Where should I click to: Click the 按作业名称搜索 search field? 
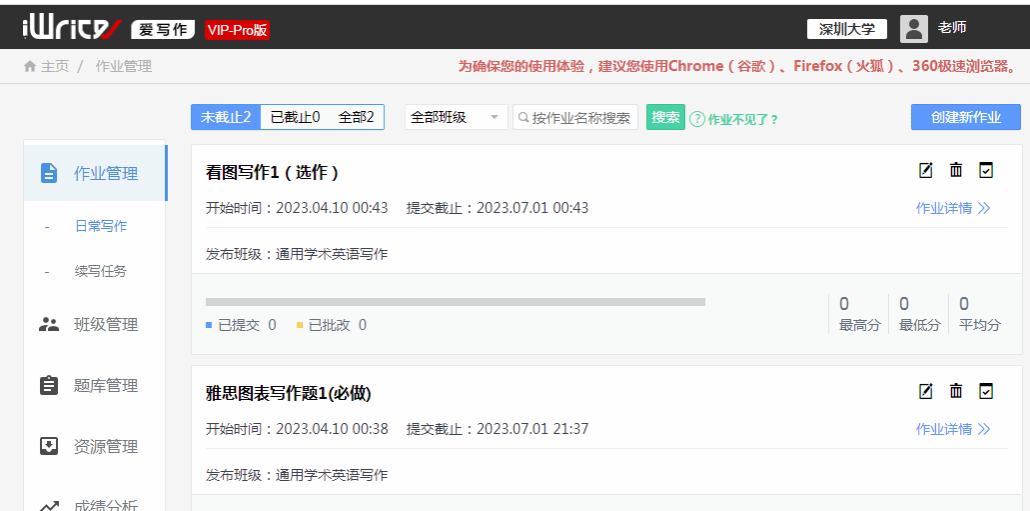tap(580, 117)
